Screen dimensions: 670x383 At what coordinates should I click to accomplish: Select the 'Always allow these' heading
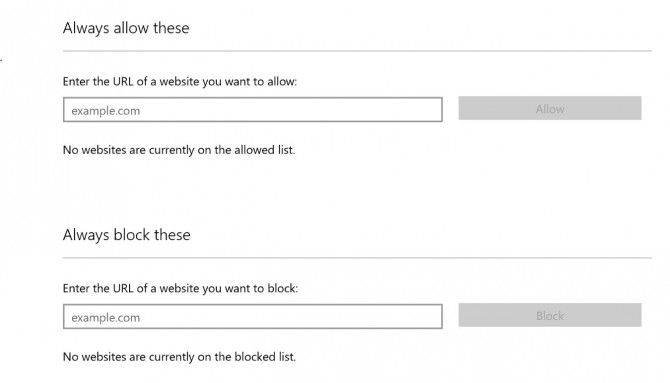[126, 28]
